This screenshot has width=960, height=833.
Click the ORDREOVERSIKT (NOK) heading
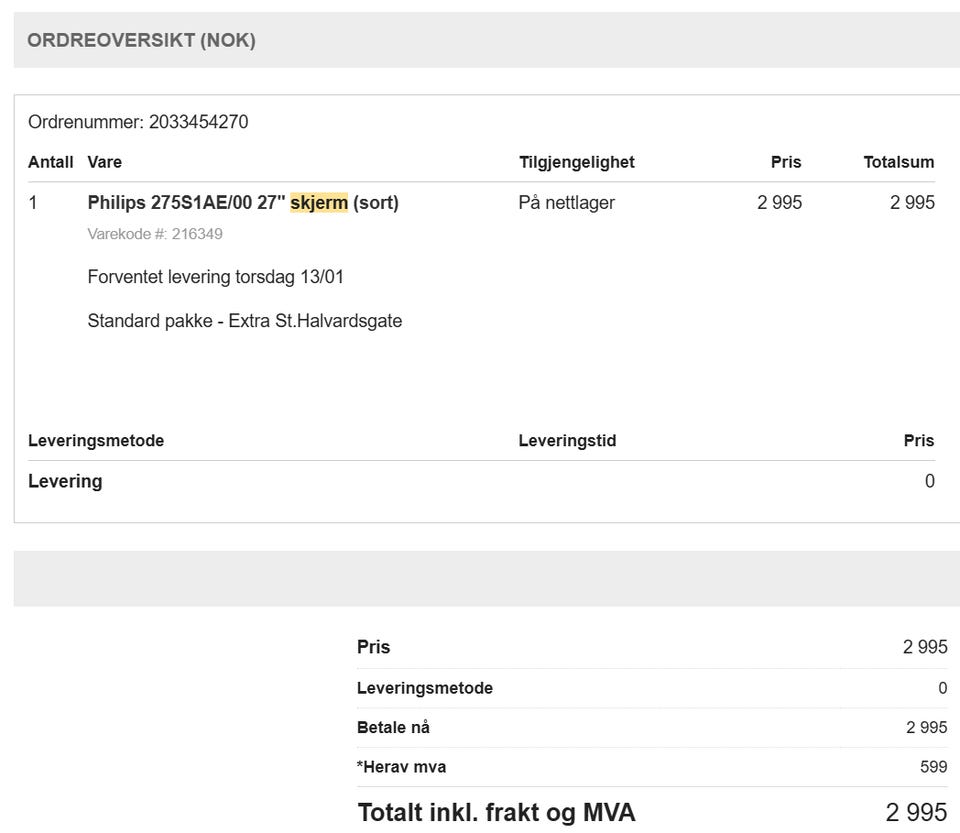[x=141, y=40]
